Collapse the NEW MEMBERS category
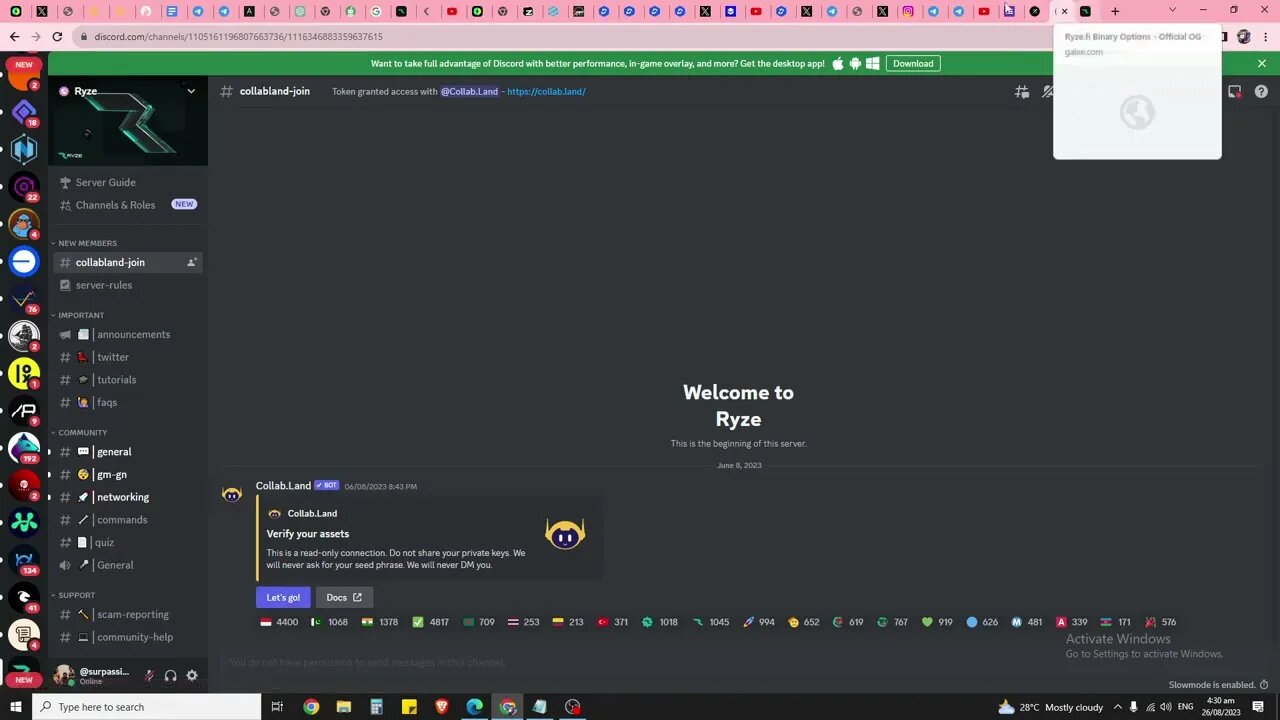Image resolution: width=1280 pixels, height=720 pixels. (87, 243)
